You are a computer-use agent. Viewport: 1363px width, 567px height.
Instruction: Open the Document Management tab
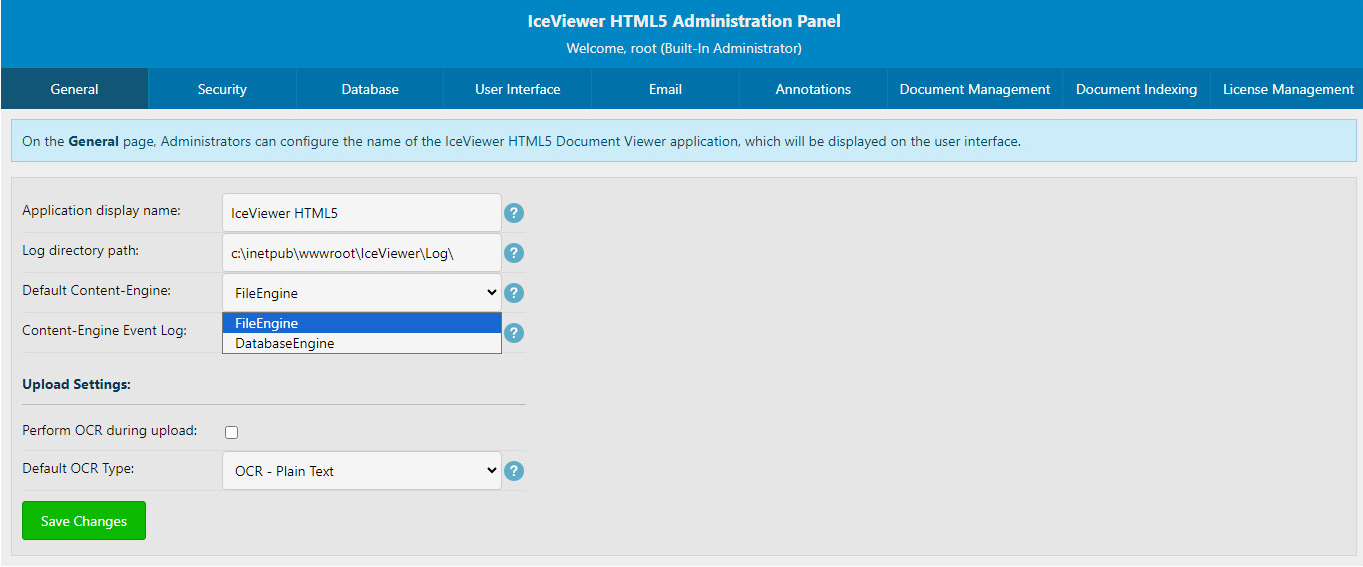(x=974, y=89)
